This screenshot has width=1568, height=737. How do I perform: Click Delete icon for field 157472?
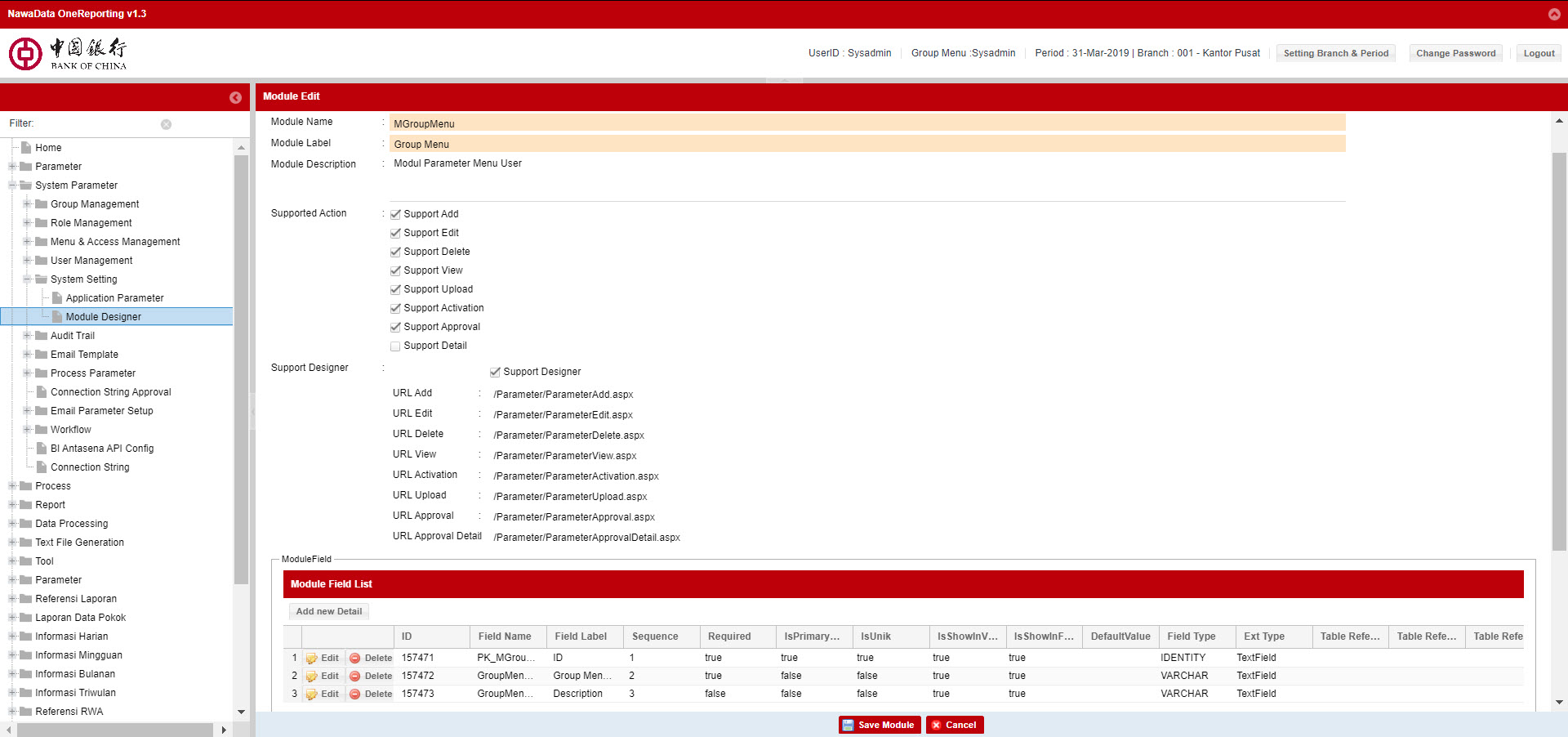click(x=355, y=677)
